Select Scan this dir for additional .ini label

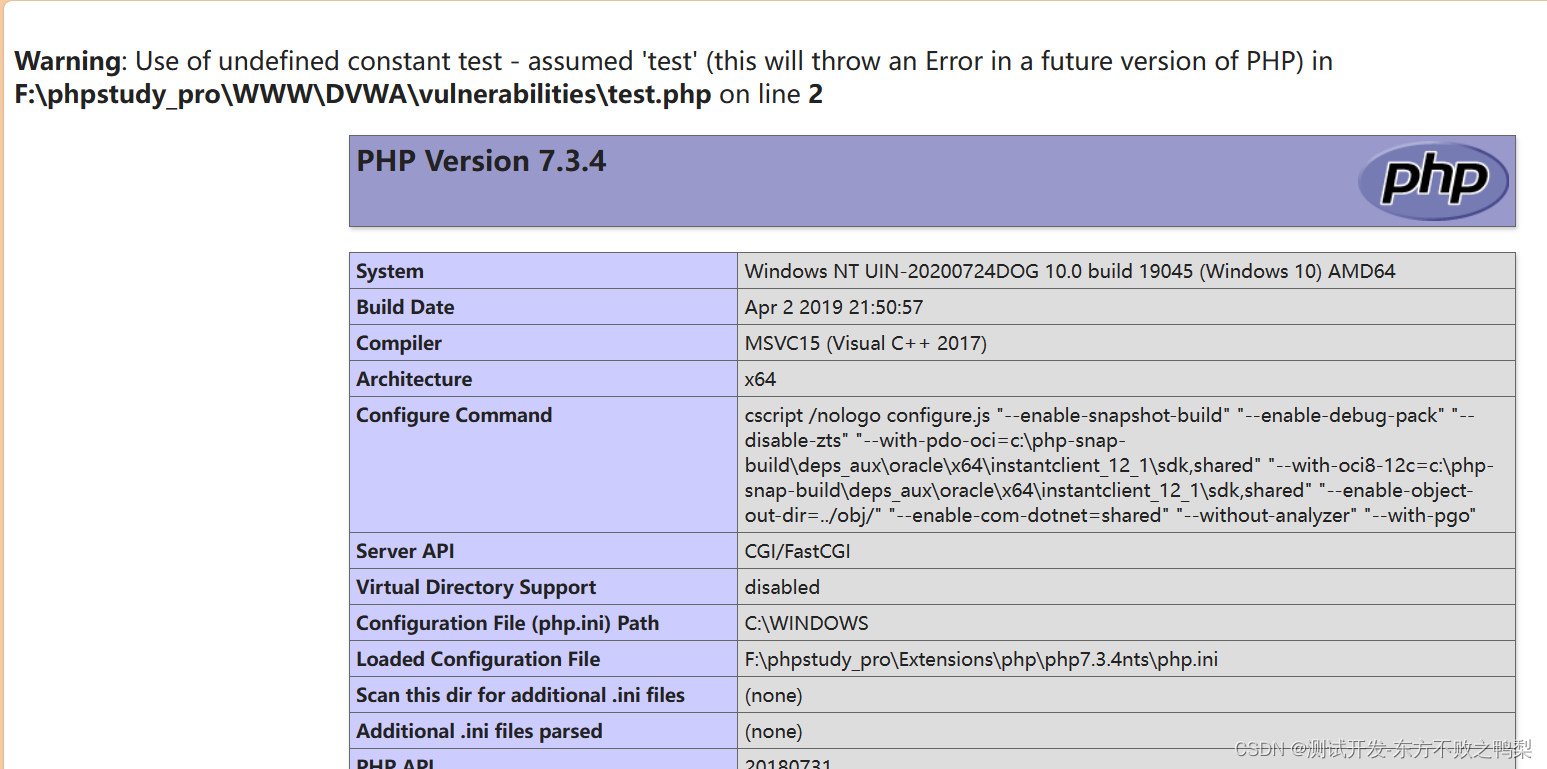[520, 695]
